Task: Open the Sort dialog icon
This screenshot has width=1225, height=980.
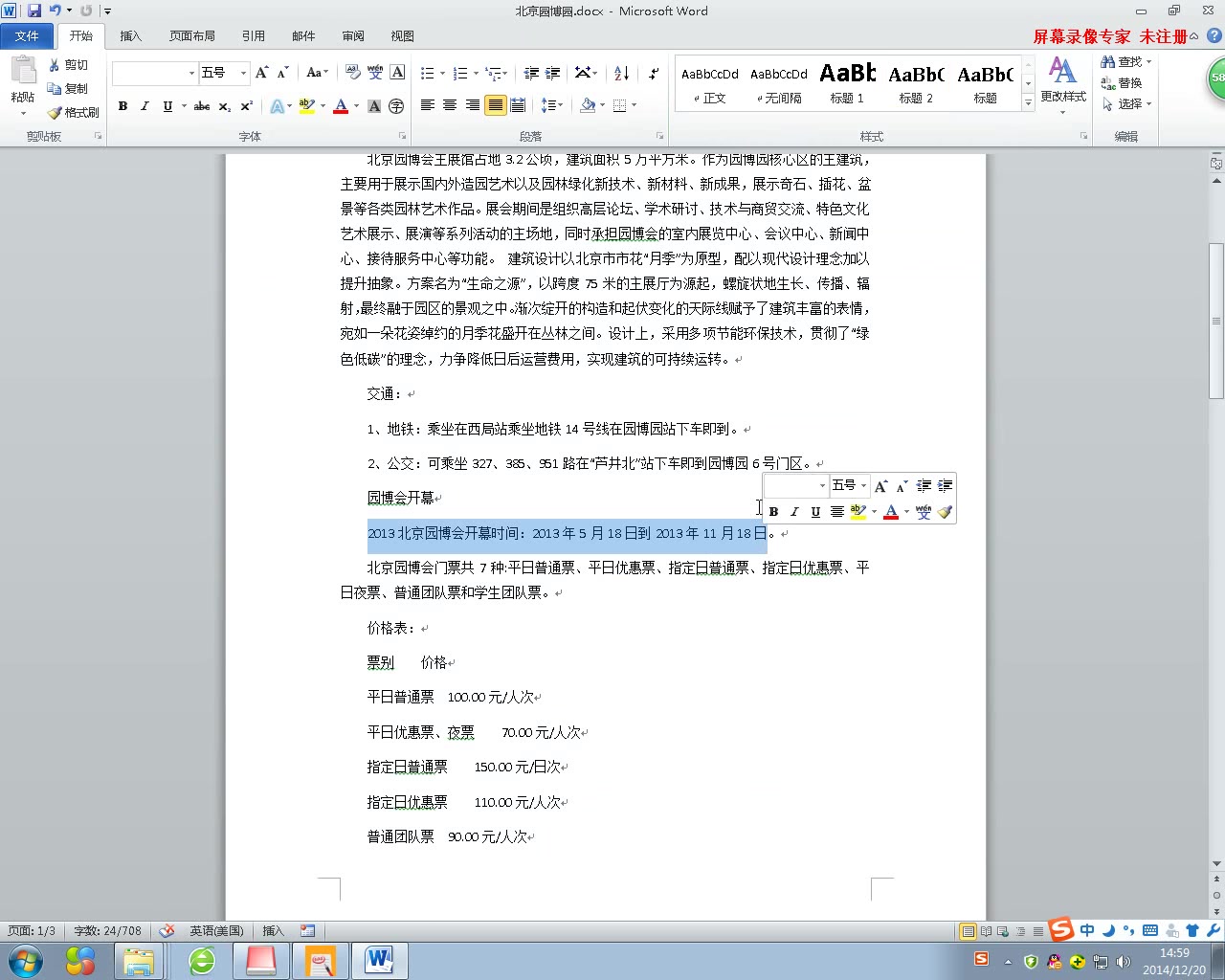Action: (x=620, y=72)
